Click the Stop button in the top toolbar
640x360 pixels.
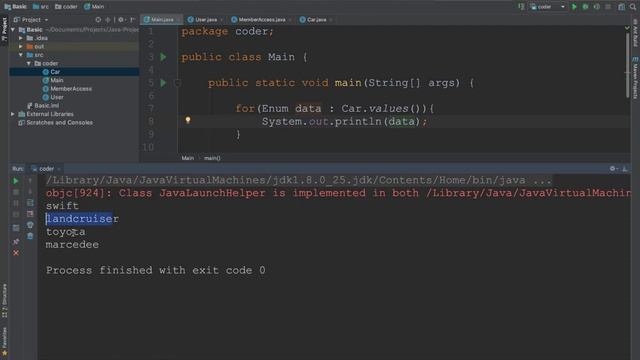608,7
